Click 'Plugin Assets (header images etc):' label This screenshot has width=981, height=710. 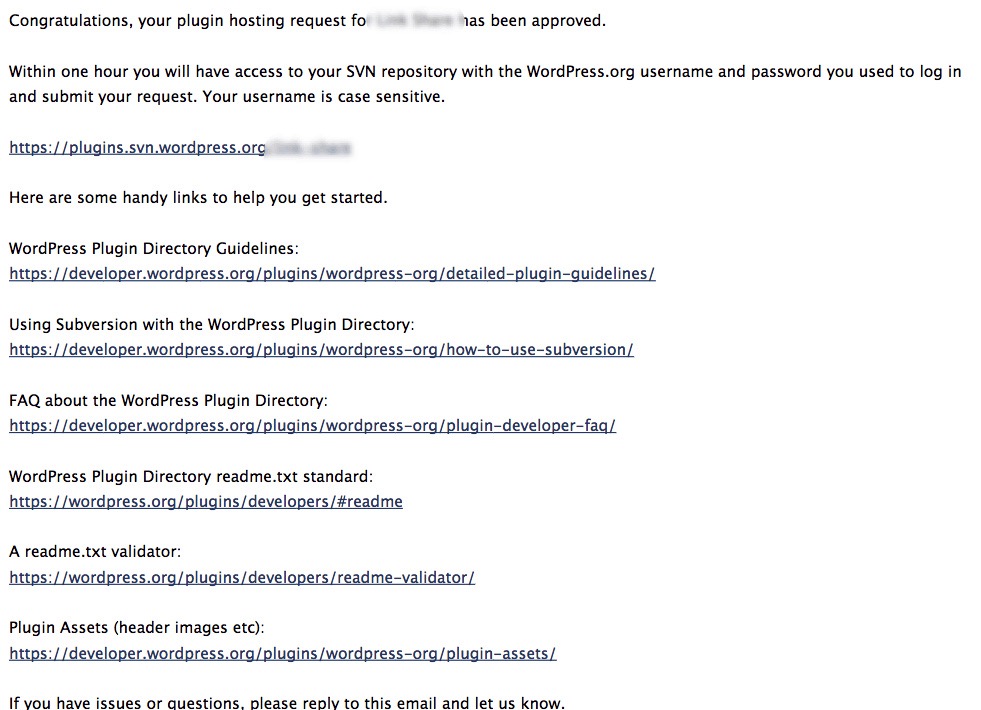136,628
